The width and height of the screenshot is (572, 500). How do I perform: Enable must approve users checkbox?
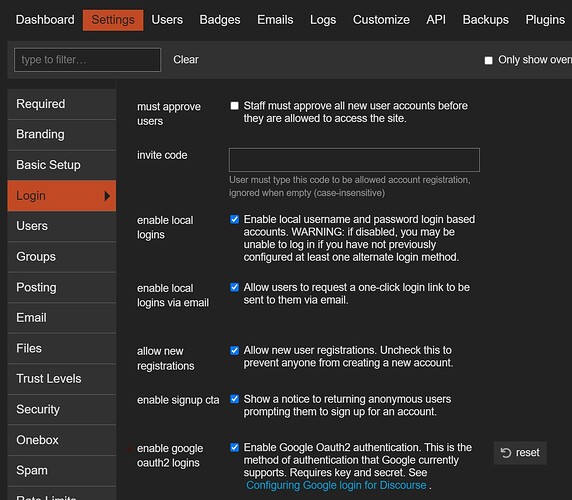[235, 106]
